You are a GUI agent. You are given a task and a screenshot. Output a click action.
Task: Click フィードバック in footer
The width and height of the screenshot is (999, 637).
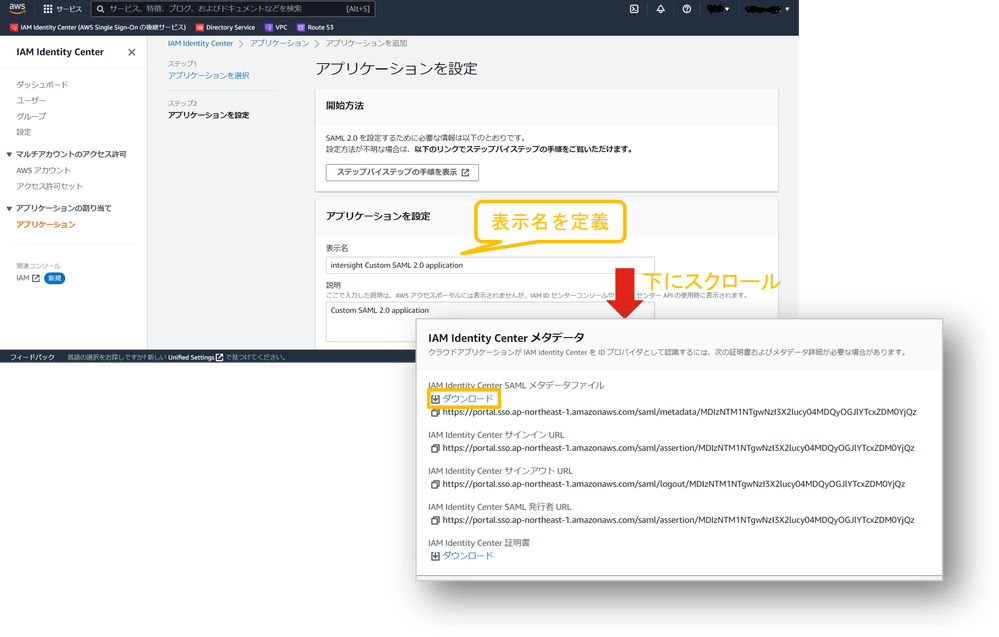tap(32, 357)
